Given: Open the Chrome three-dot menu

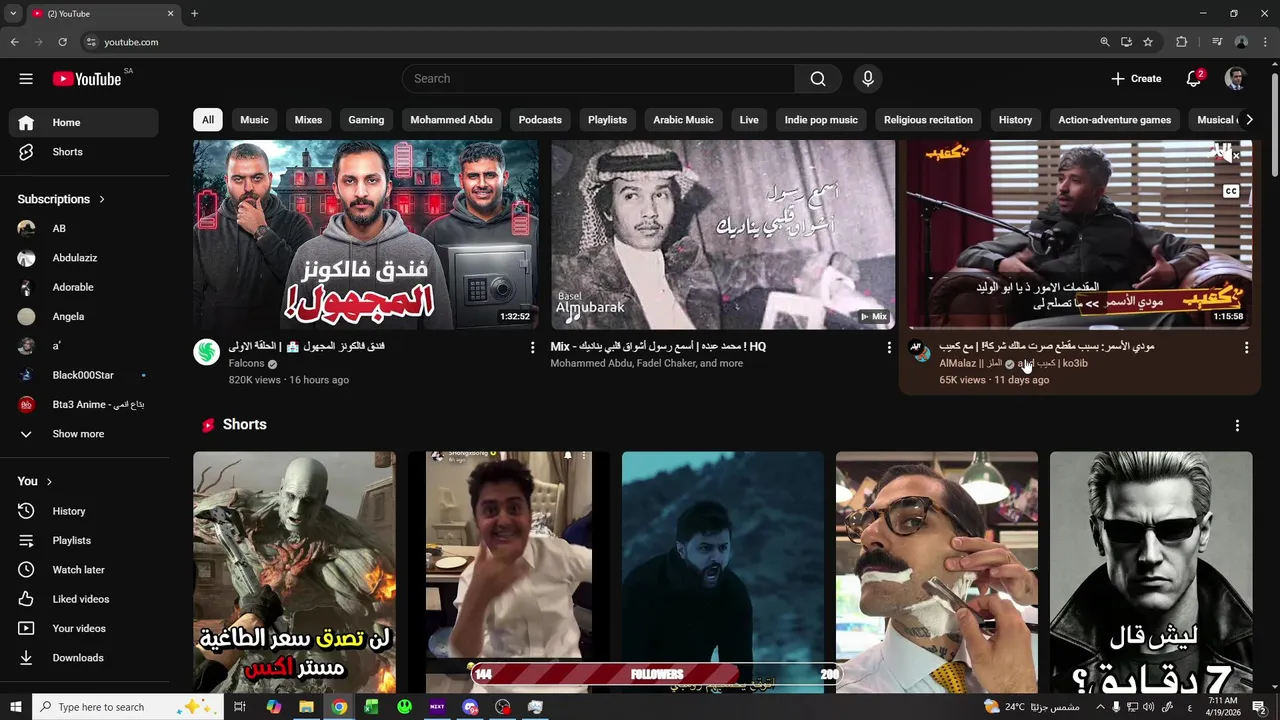Looking at the screenshot, I should (x=1264, y=42).
